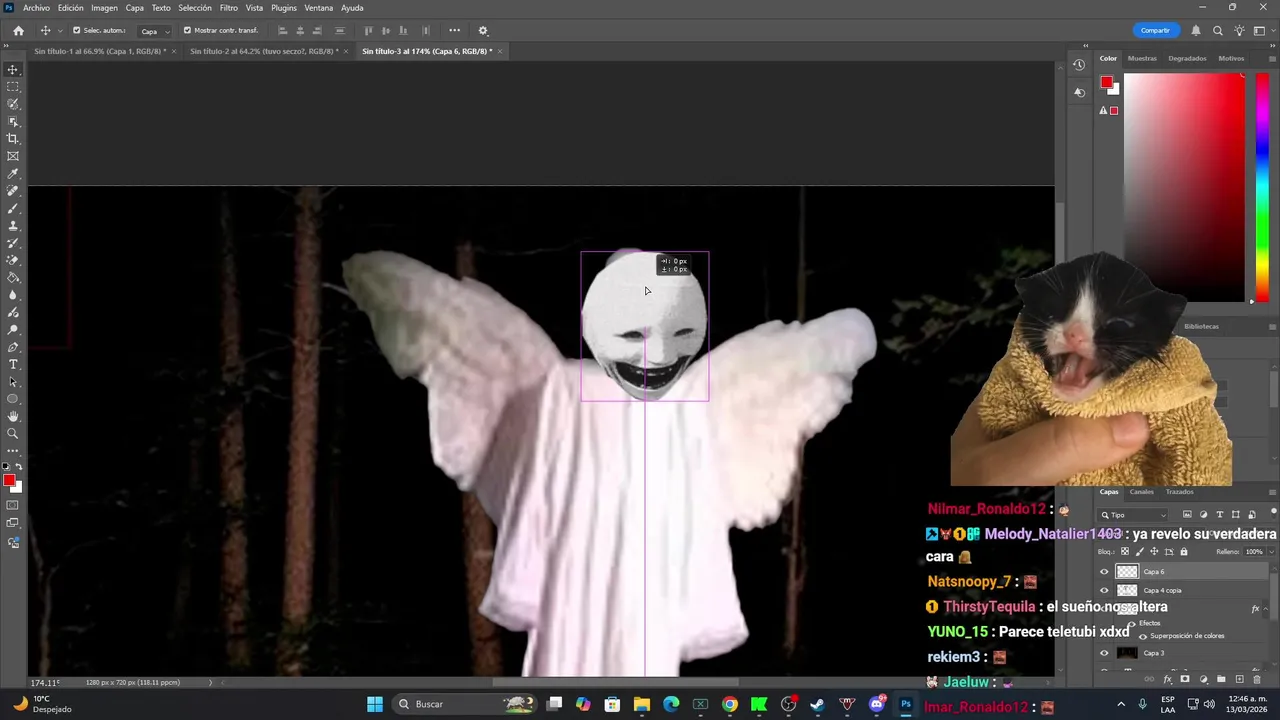Open the Filtro menu

pyautogui.click(x=229, y=8)
